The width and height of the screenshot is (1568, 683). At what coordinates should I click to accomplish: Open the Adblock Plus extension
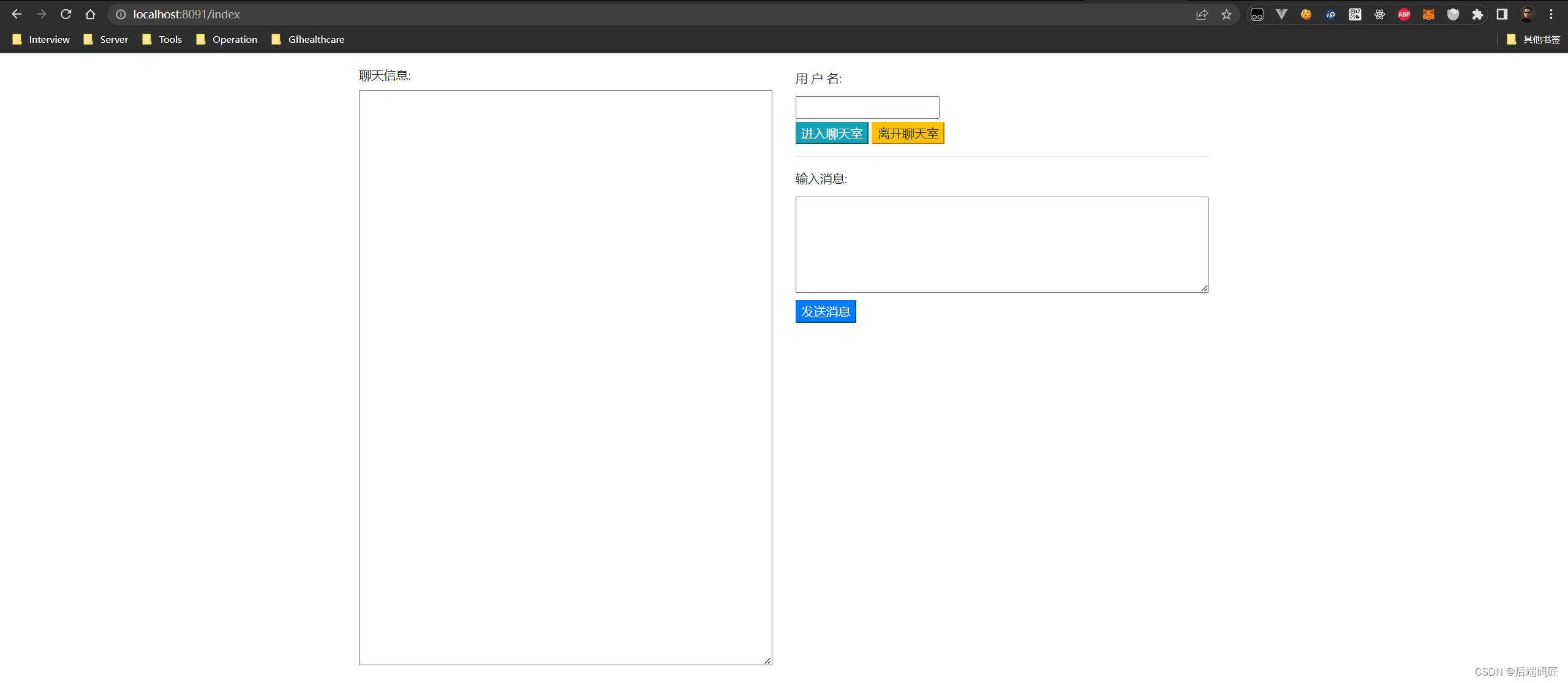coord(1404,14)
